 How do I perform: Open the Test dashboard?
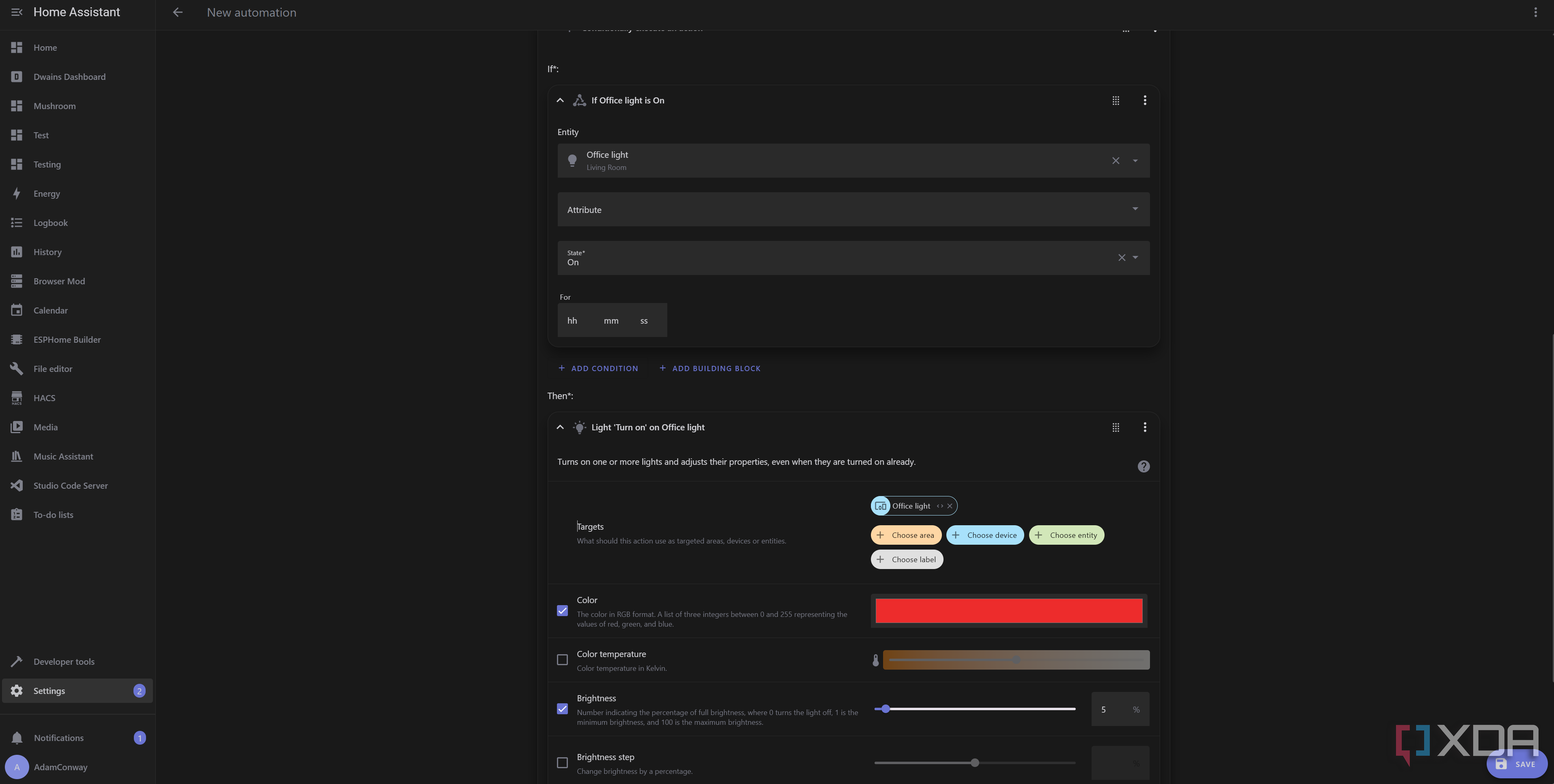point(77,135)
